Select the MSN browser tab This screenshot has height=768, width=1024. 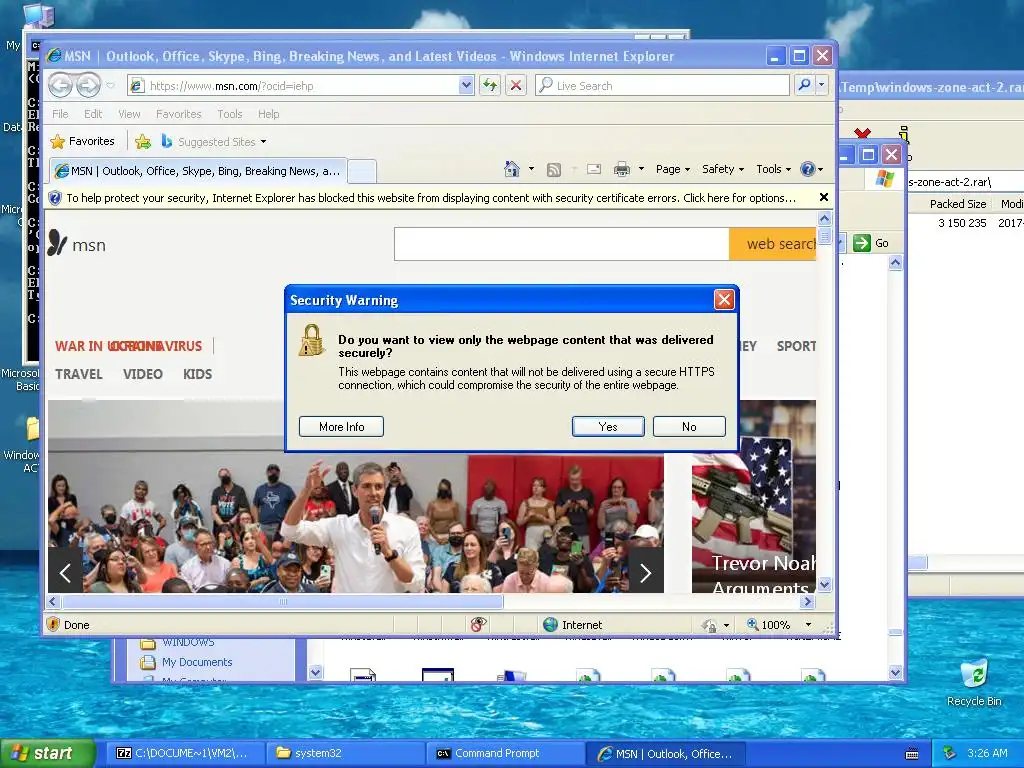click(x=198, y=171)
